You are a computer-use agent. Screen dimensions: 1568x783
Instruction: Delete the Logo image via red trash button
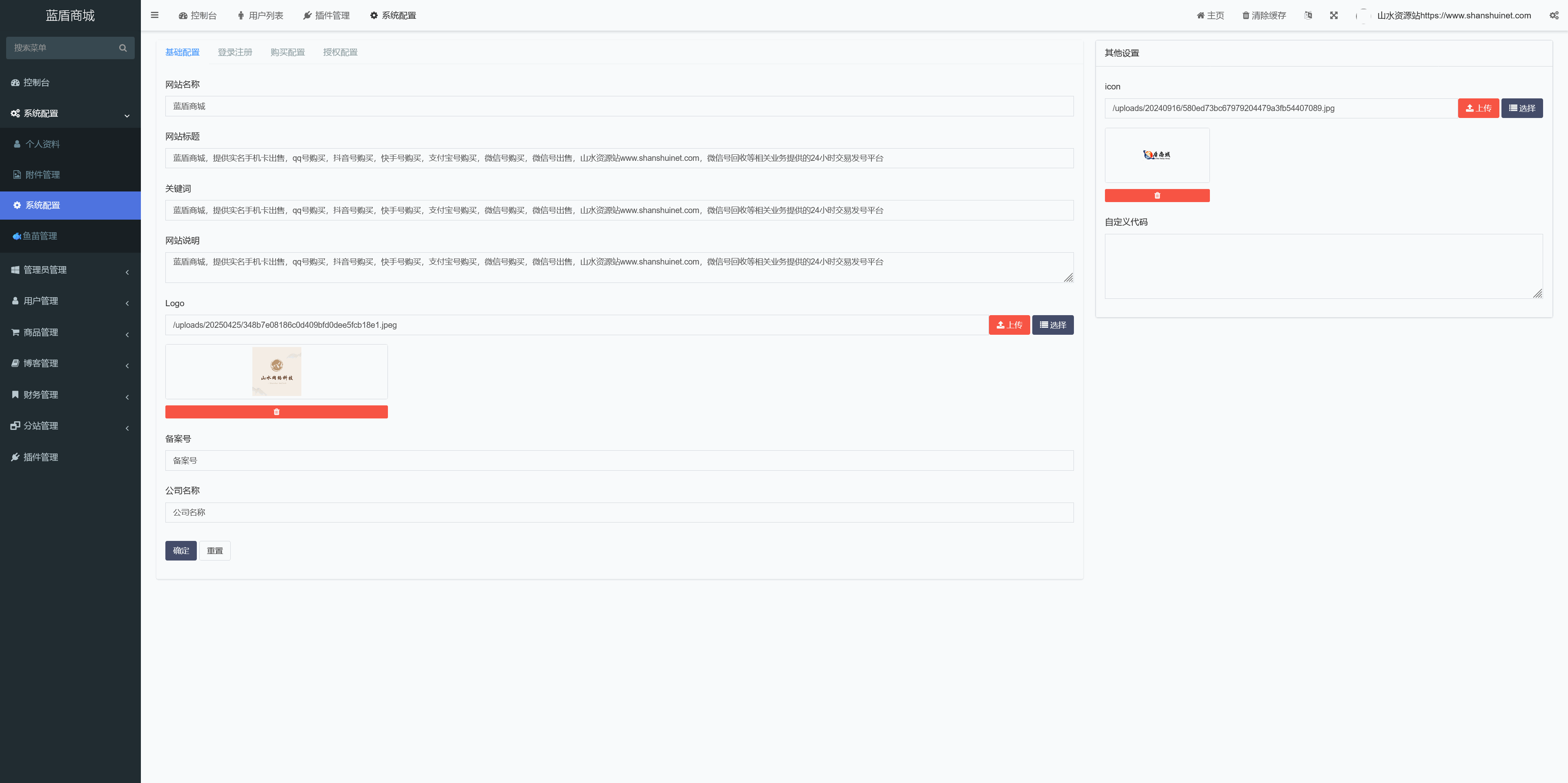pyautogui.click(x=276, y=411)
